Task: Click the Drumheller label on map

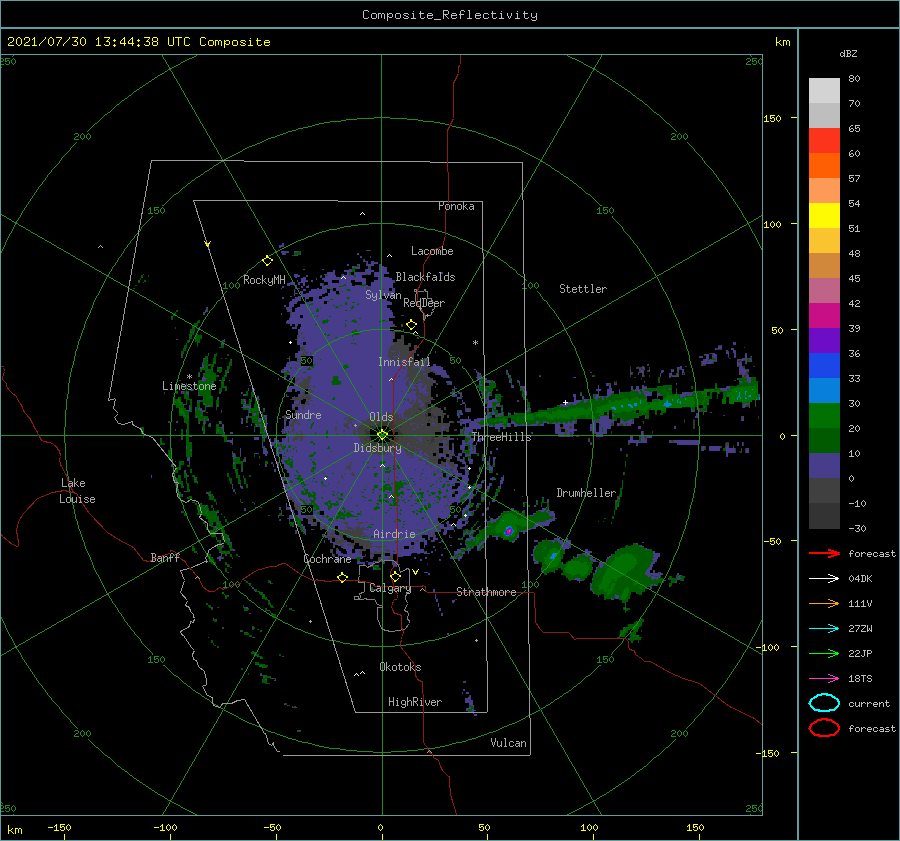Action: [x=586, y=493]
